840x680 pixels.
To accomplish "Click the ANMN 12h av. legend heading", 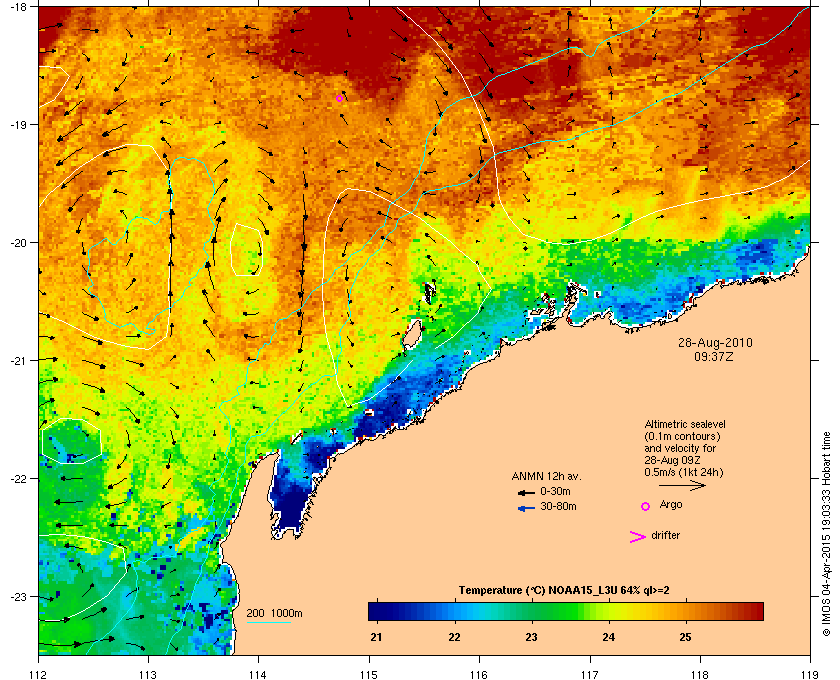I will point(546,476).
